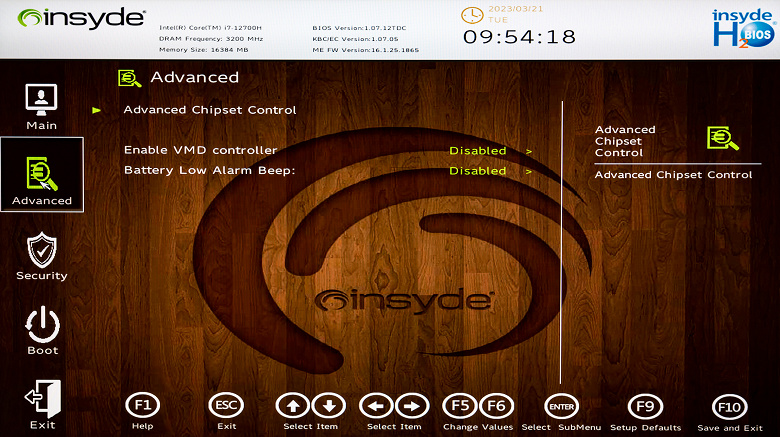The width and height of the screenshot is (780, 437).
Task: Click help panel description Advanced Chipset Control
Action: [x=674, y=175]
